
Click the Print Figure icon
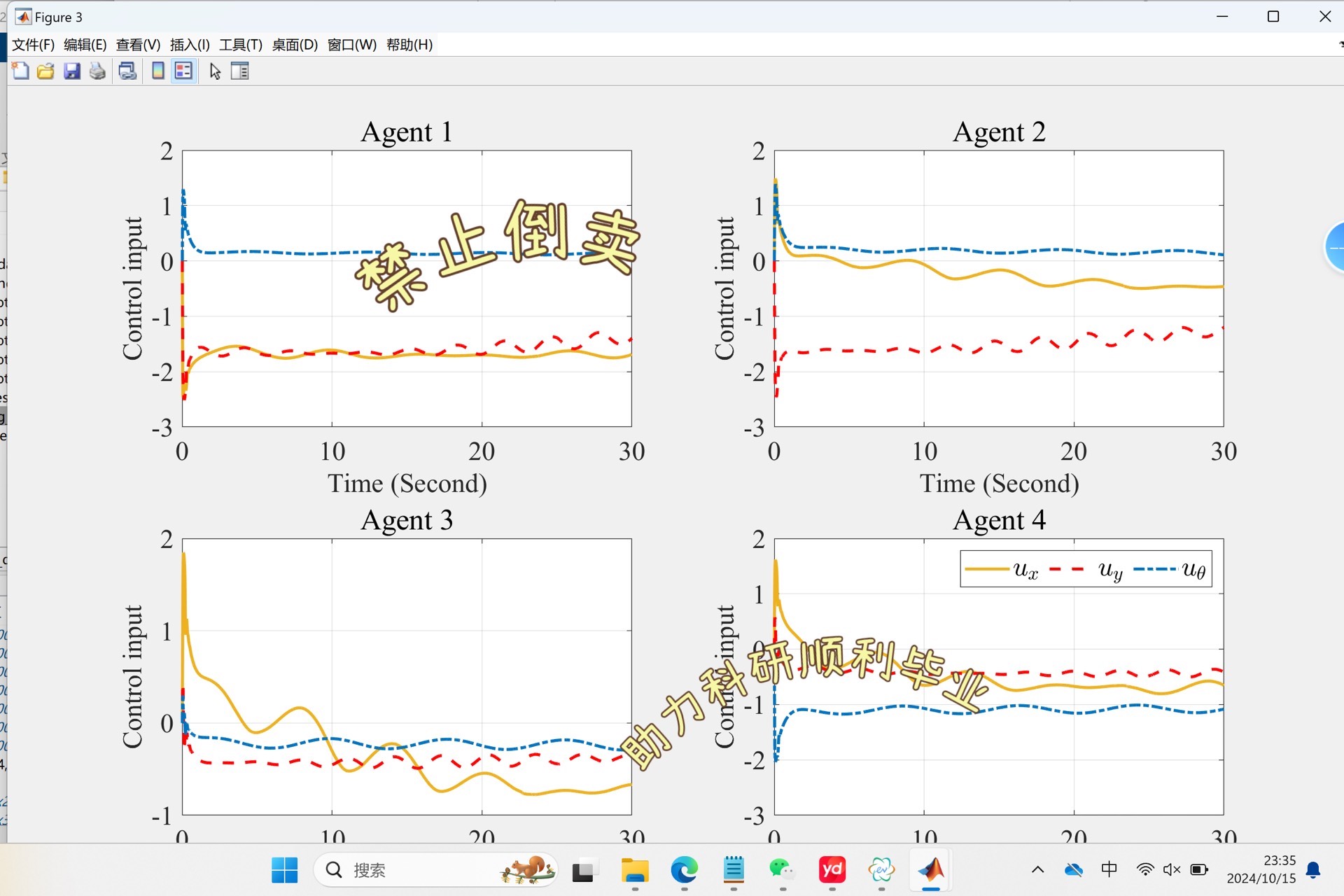tap(97, 71)
